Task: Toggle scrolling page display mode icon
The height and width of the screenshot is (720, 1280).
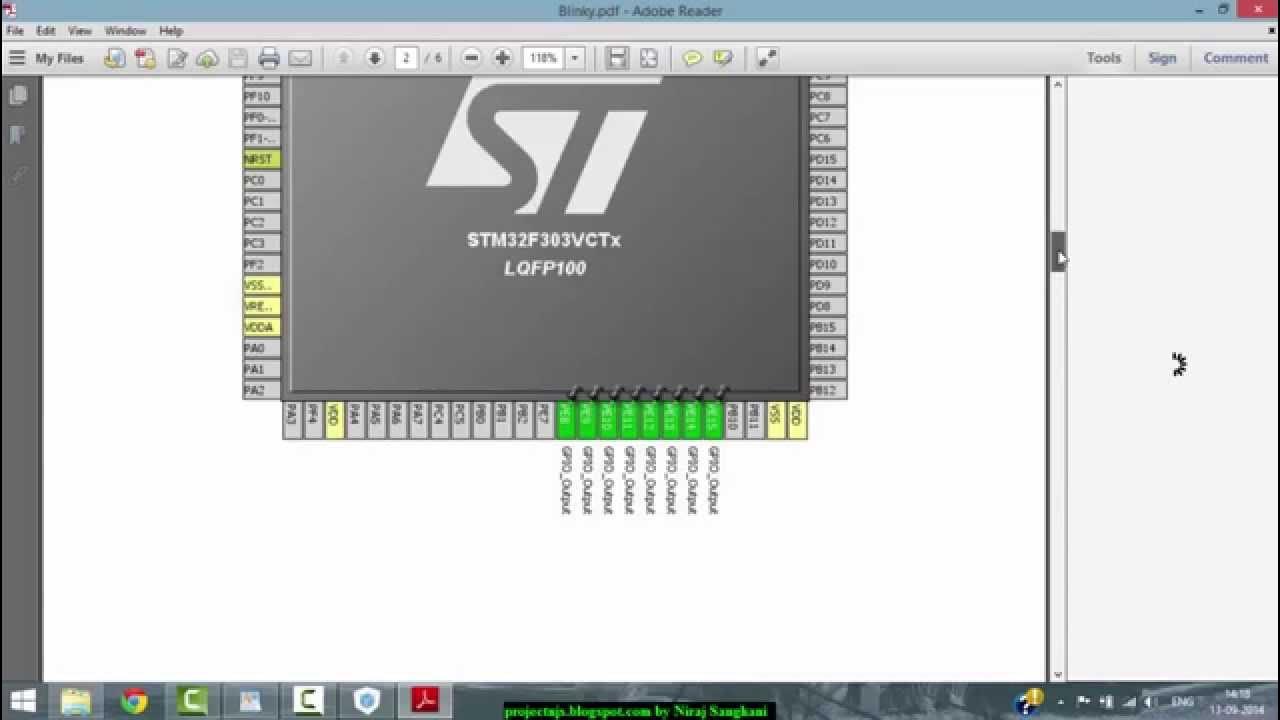Action: [x=618, y=58]
